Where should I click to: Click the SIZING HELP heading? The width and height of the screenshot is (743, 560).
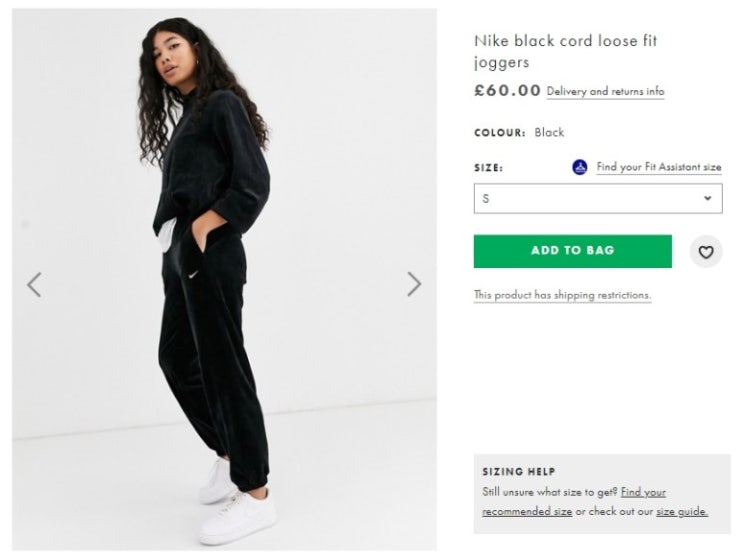click(518, 472)
